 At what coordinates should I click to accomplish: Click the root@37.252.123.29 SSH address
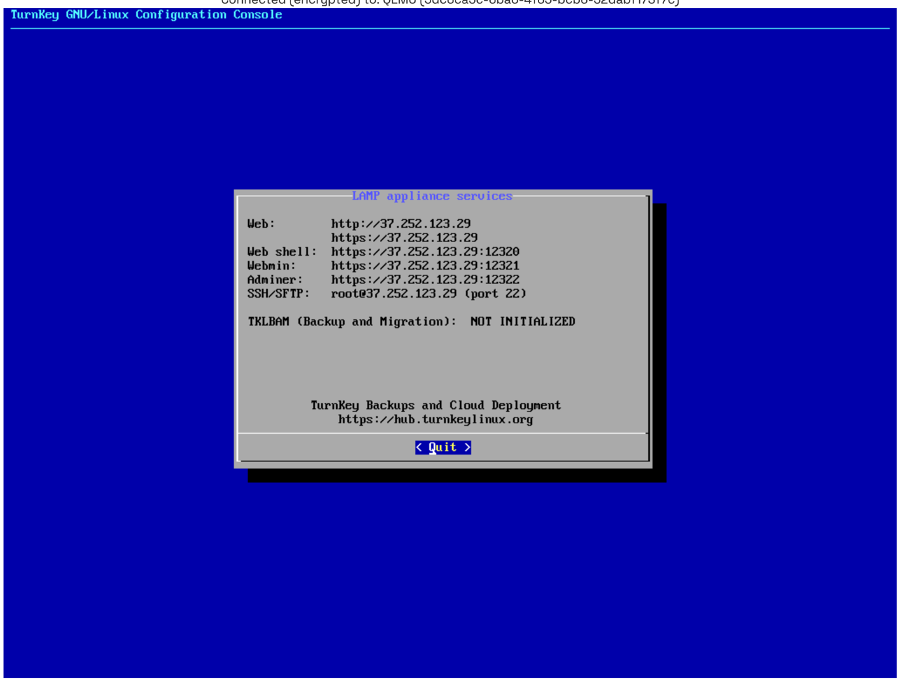(394, 293)
